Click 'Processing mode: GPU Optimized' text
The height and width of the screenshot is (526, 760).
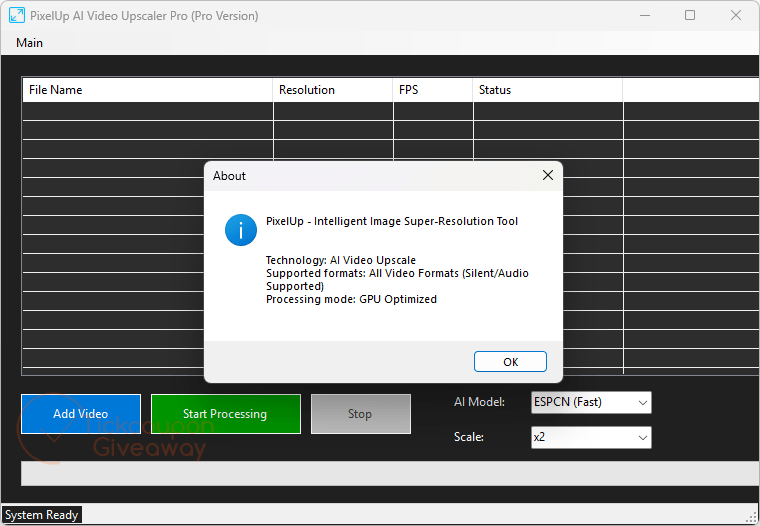(x=351, y=300)
